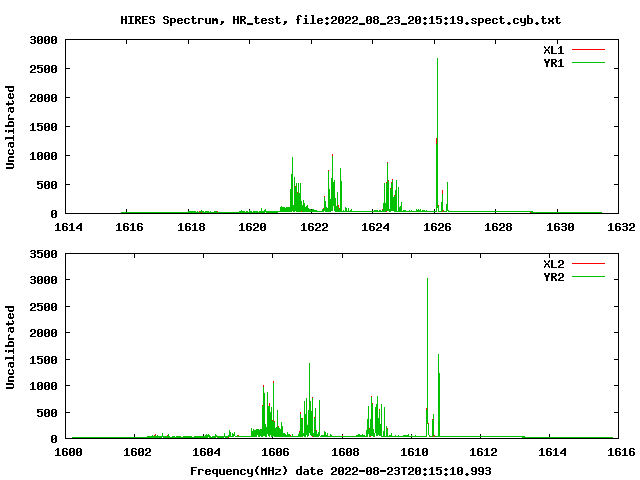Click the 1612 x-axis tick label

tap(483, 452)
